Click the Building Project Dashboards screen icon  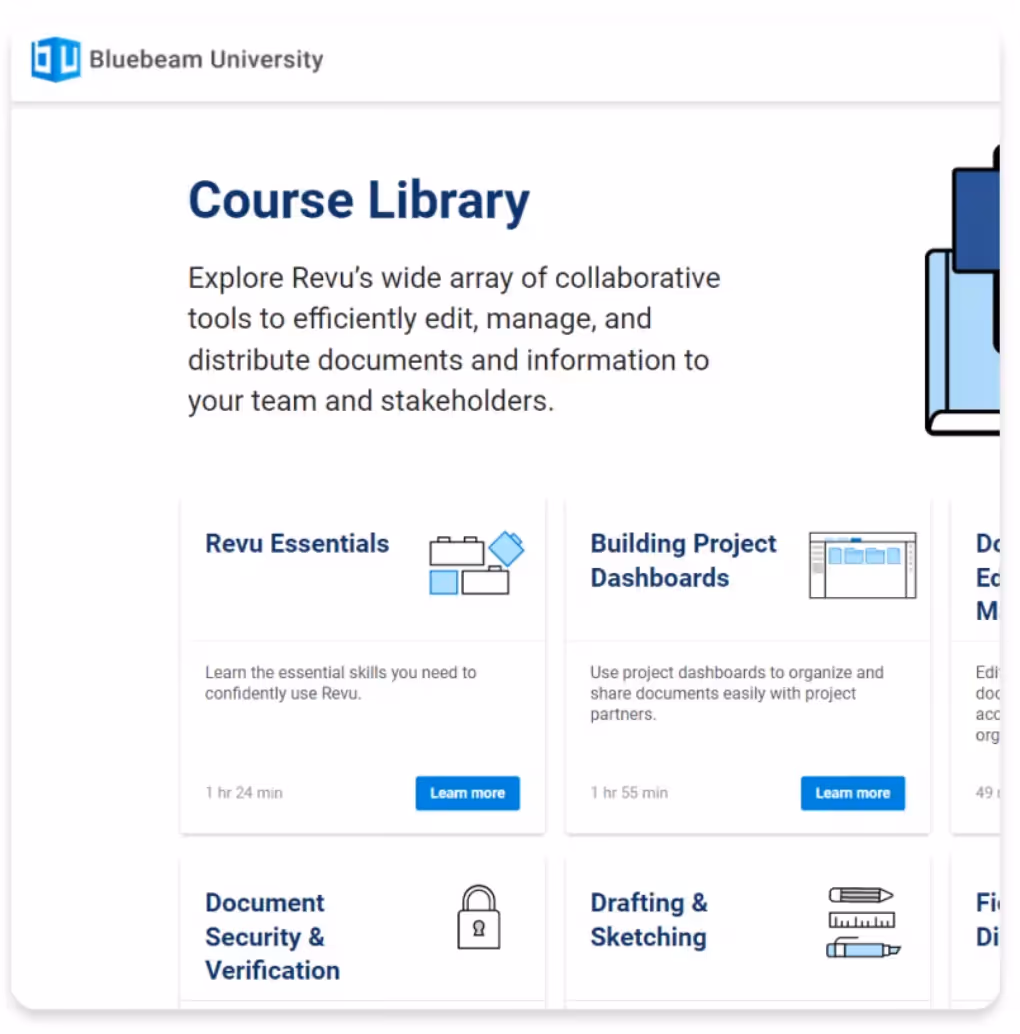point(862,565)
